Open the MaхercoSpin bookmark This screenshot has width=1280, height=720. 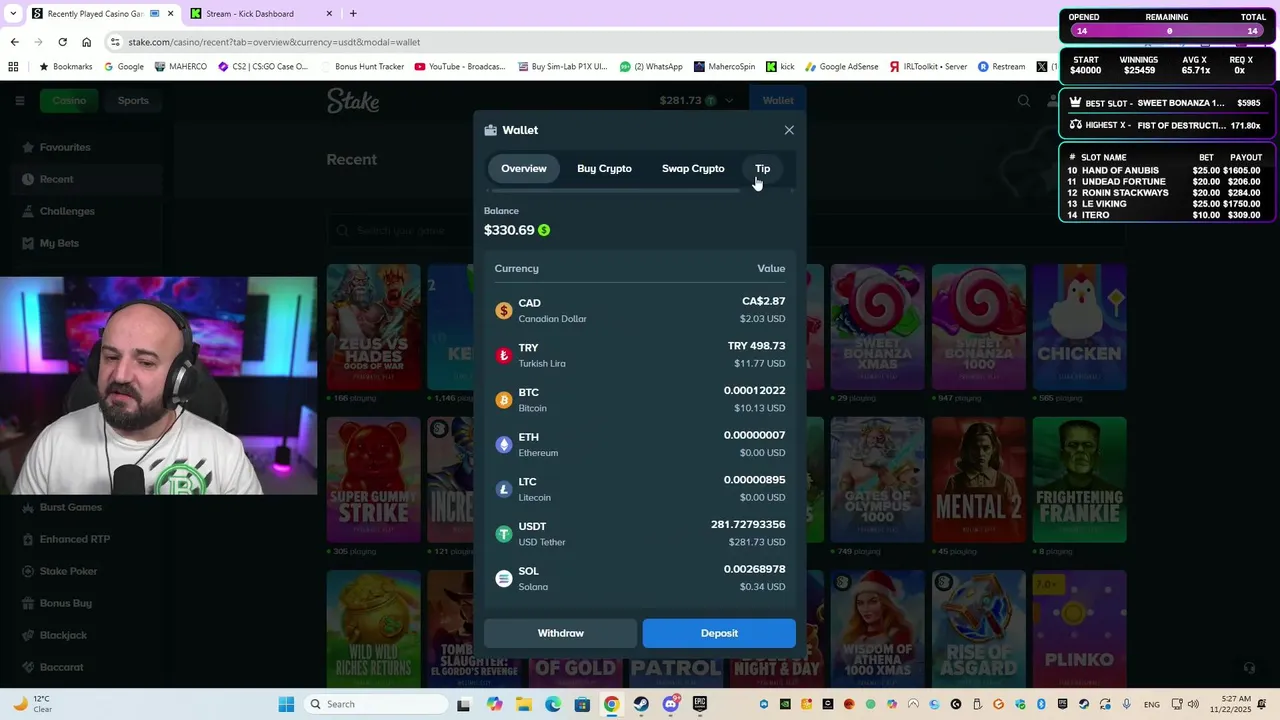[x=724, y=67]
